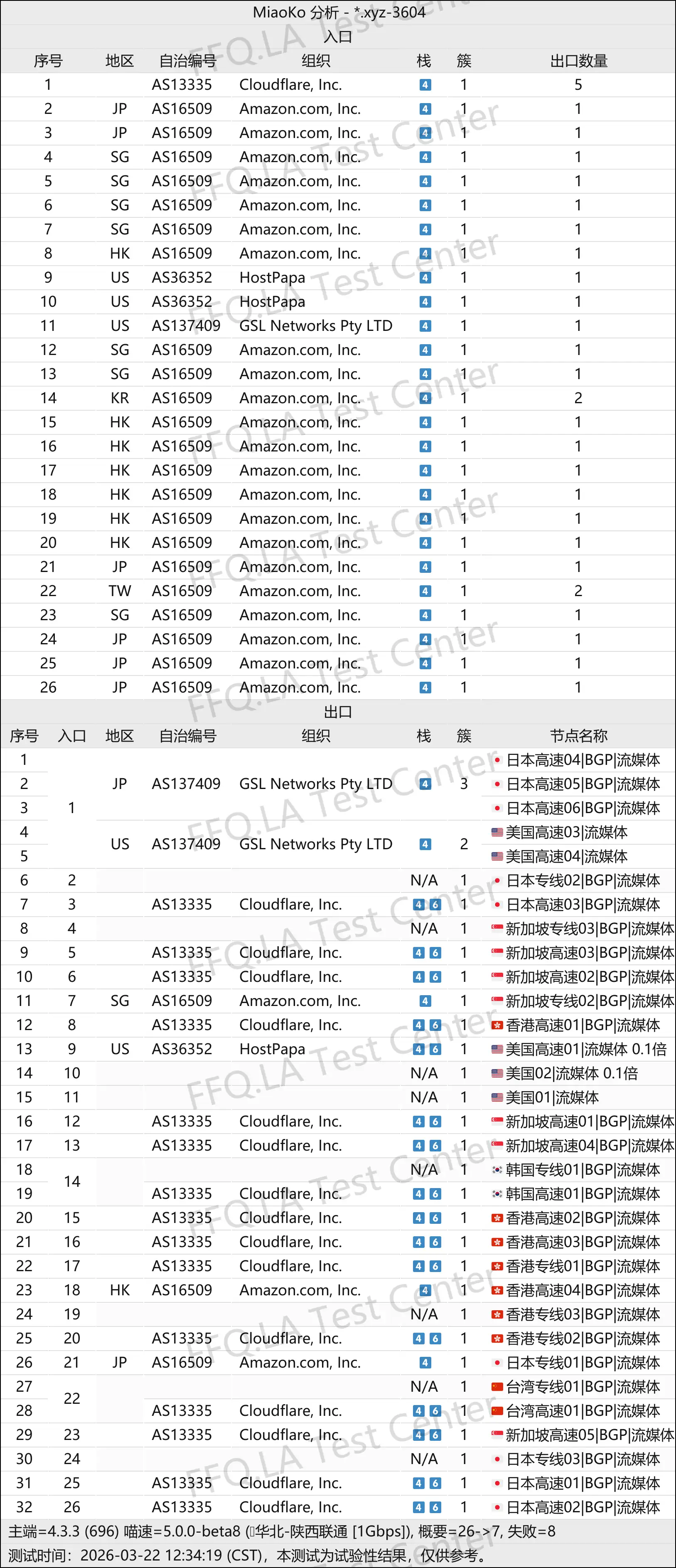
Task: Collapse the grouped entry row 14 for Korea
Action: pos(72,1181)
